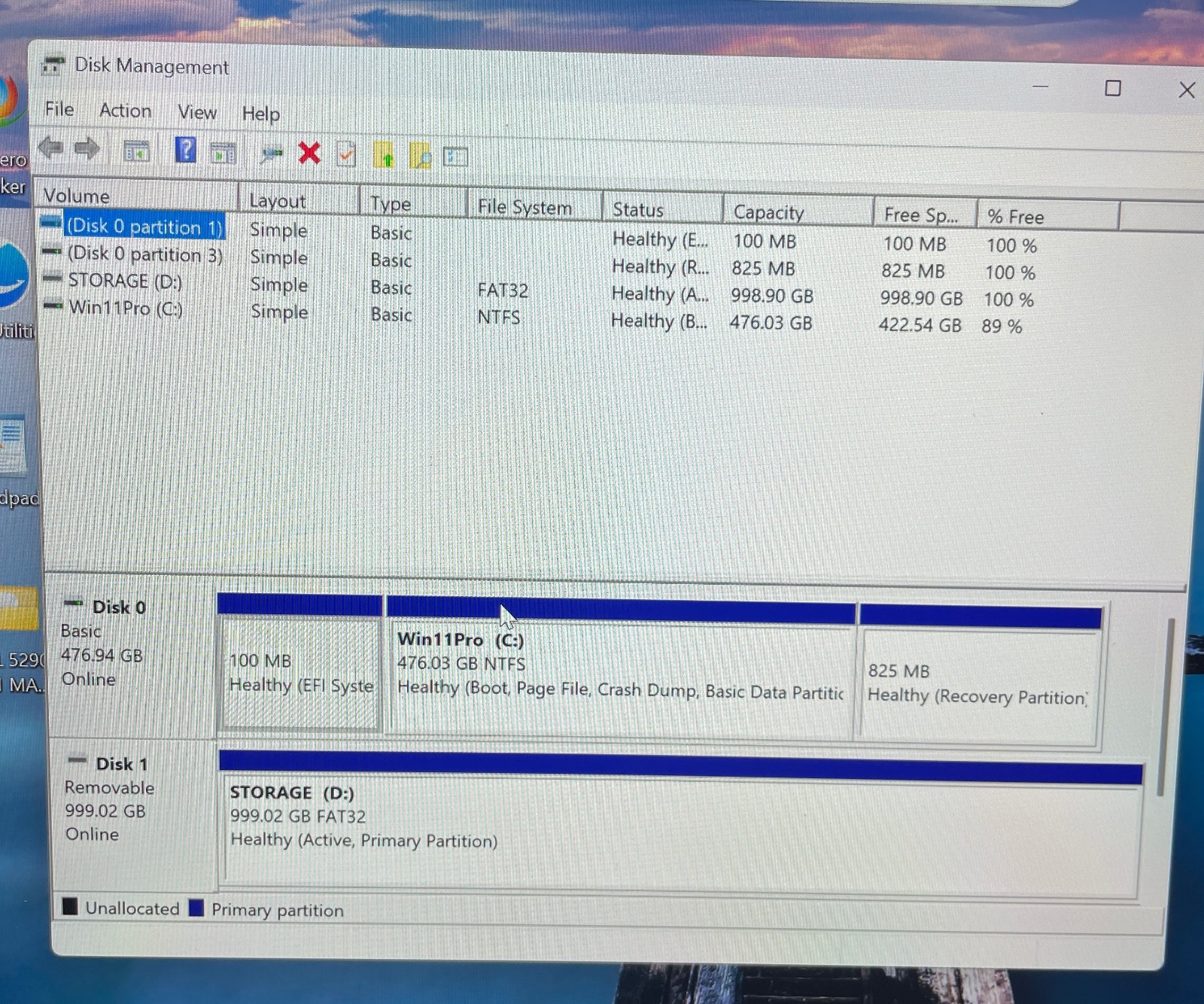This screenshot has width=1204, height=1004.
Task: Sort by the Capacity column header
Action: pos(798,213)
